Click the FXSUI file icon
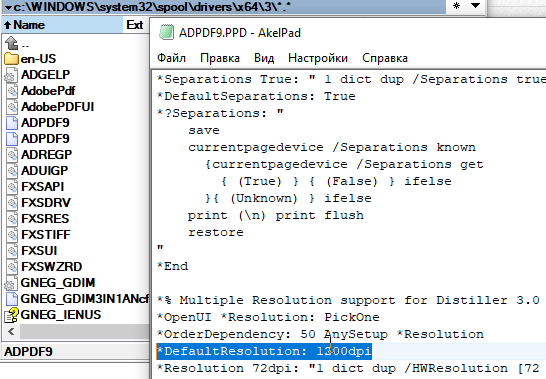The image size is (546, 379). [11, 251]
